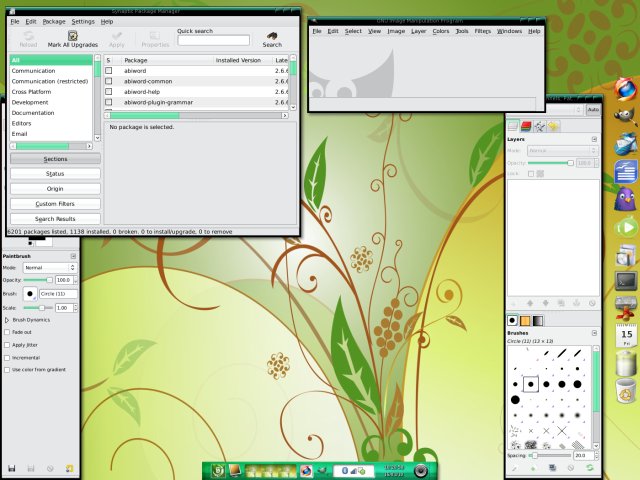This screenshot has width=640, height=480.
Task: Tick the checkbox for abiword package
Action: pos(109,71)
